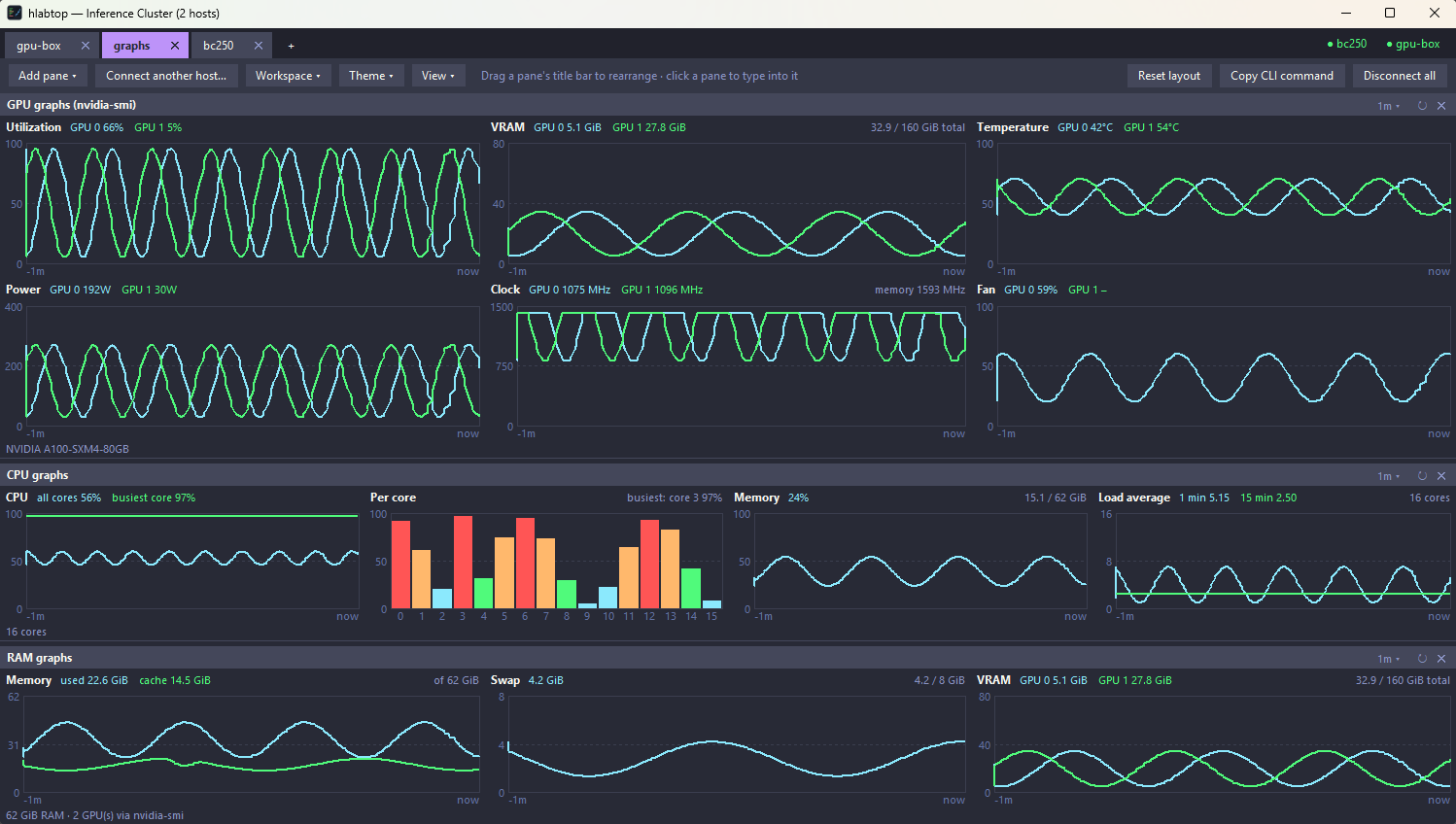Viewport: 1456px width, 824px height.
Task: Open the Add pane dropdown
Action: [48, 76]
